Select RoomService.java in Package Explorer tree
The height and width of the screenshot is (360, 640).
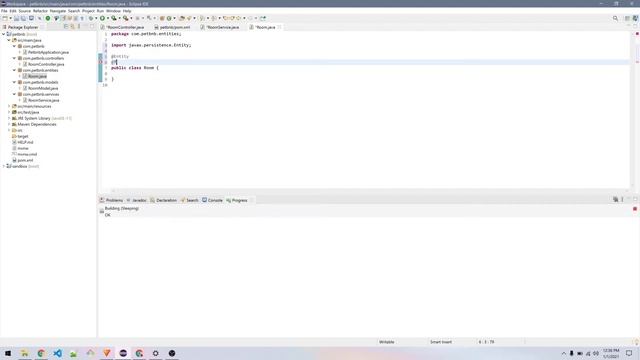[43, 100]
